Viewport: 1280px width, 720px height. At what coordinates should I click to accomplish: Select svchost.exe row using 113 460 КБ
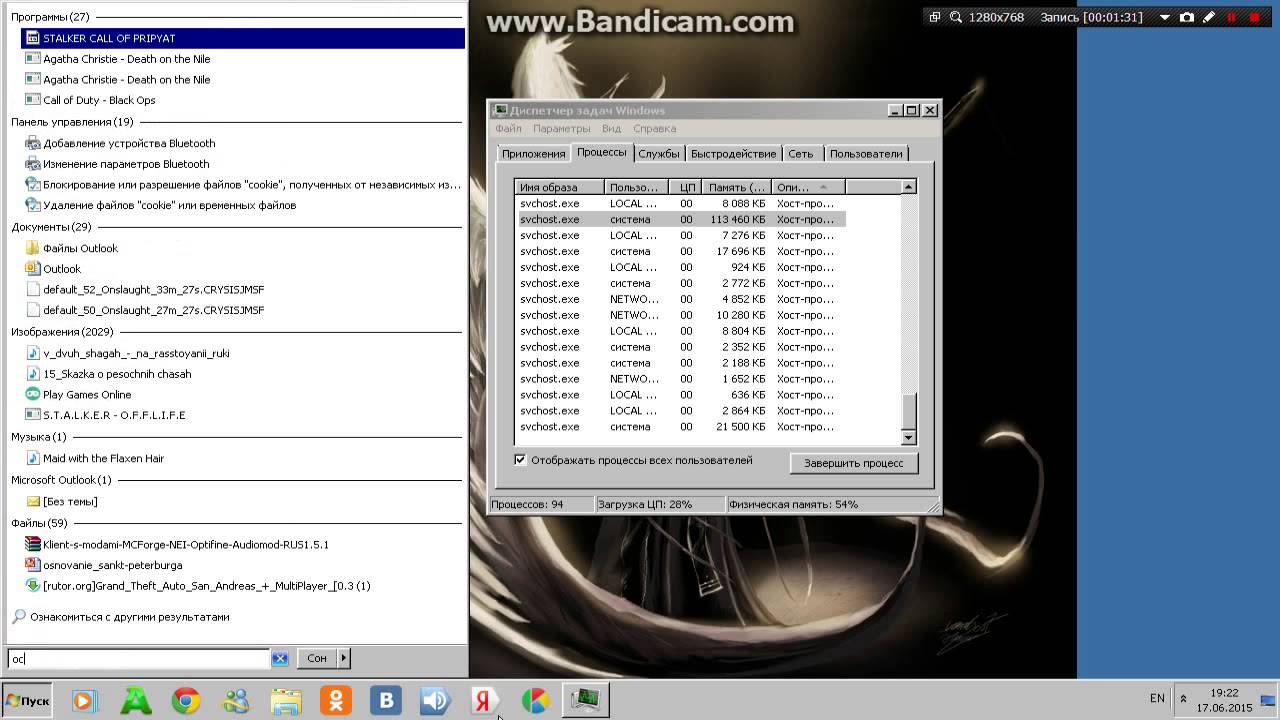click(680, 219)
